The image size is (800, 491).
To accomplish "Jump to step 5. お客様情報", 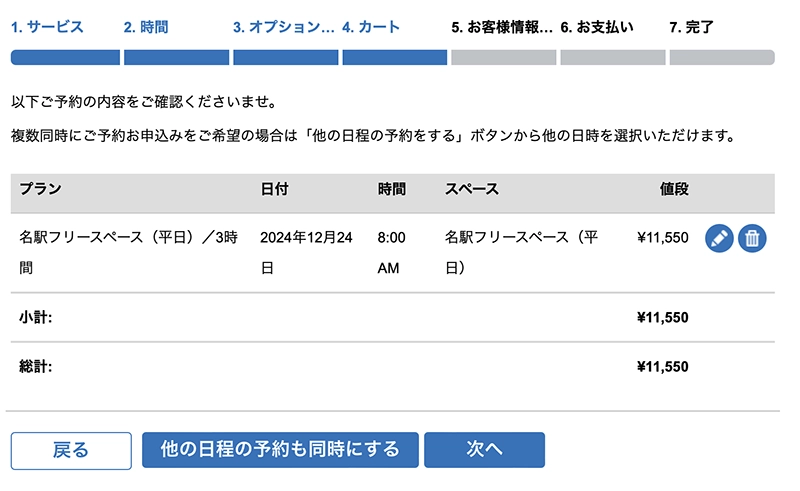I will point(502,27).
